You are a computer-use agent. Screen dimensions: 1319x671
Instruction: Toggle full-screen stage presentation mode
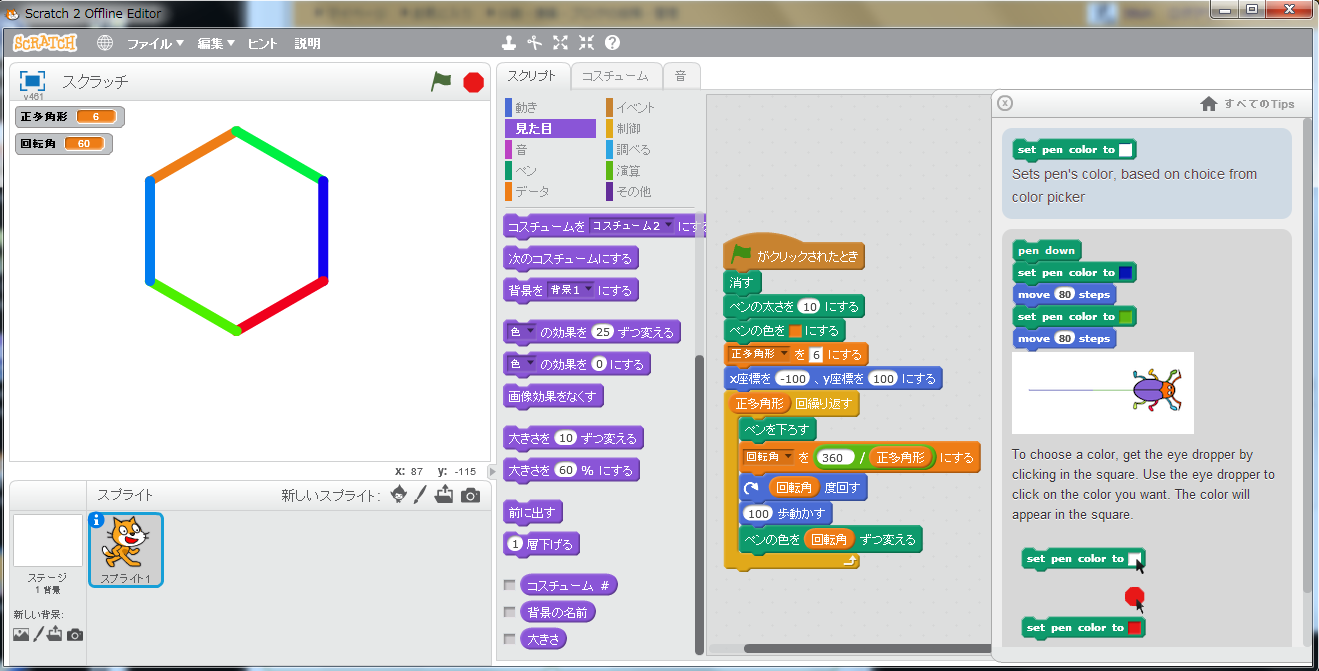point(33,81)
